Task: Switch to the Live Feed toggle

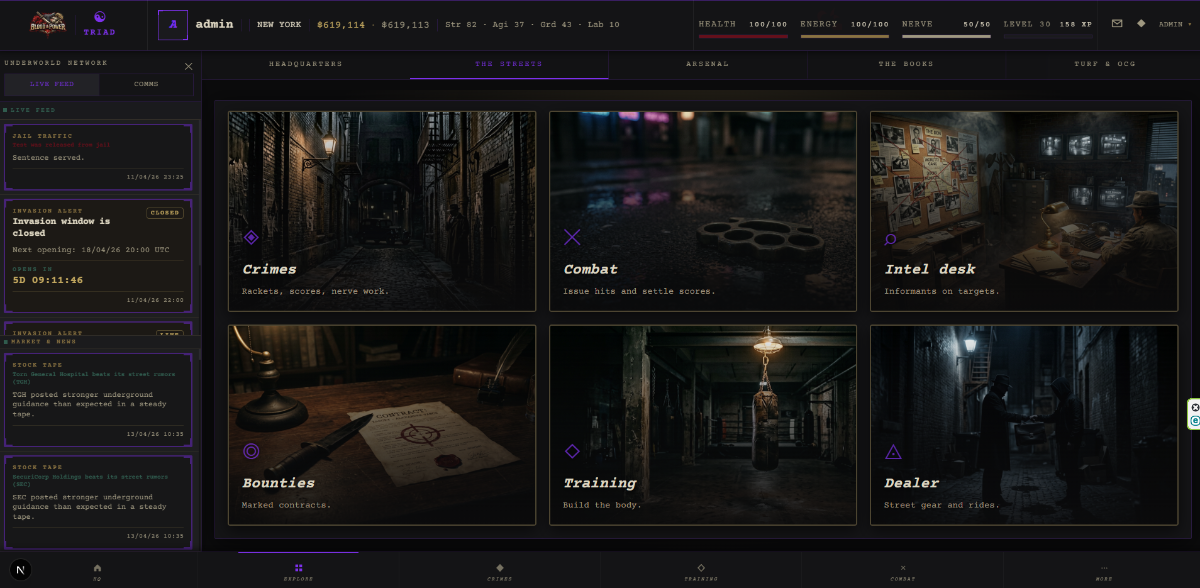Action: click(x=53, y=84)
